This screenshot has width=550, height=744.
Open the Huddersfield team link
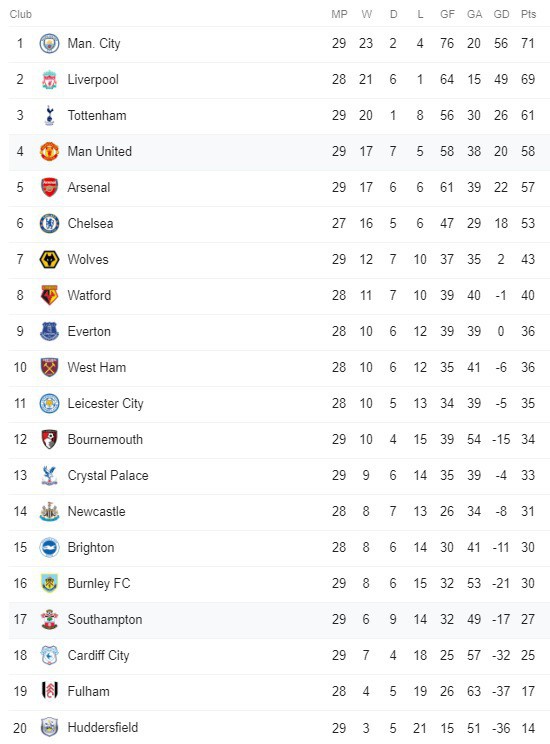pos(103,727)
